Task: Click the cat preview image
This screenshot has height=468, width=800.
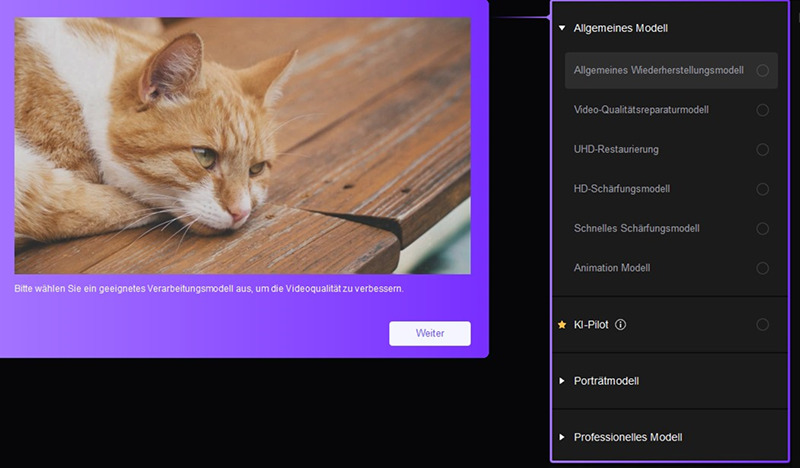Action: click(x=242, y=145)
